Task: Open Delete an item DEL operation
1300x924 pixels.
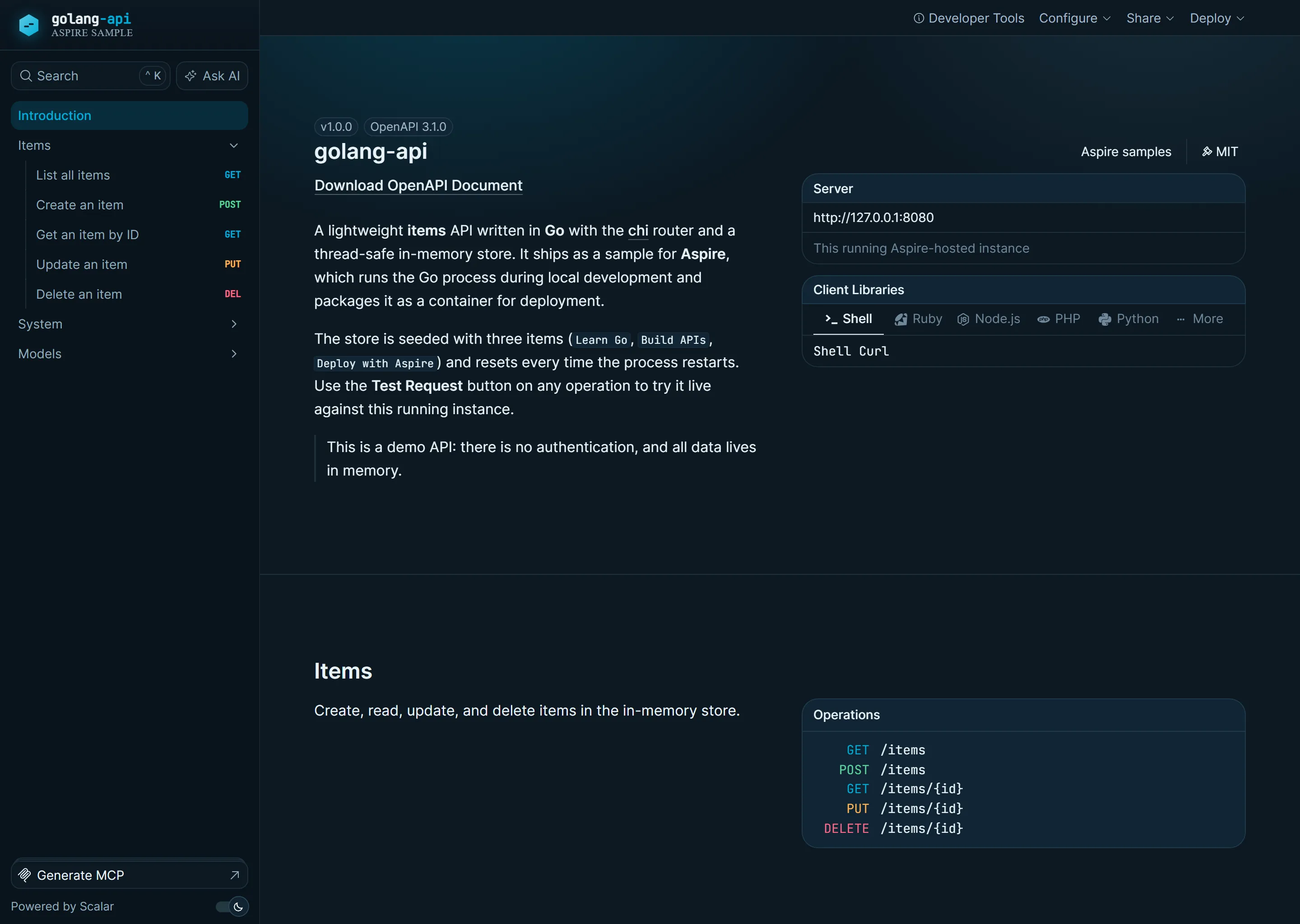Action: click(x=138, y=294)
